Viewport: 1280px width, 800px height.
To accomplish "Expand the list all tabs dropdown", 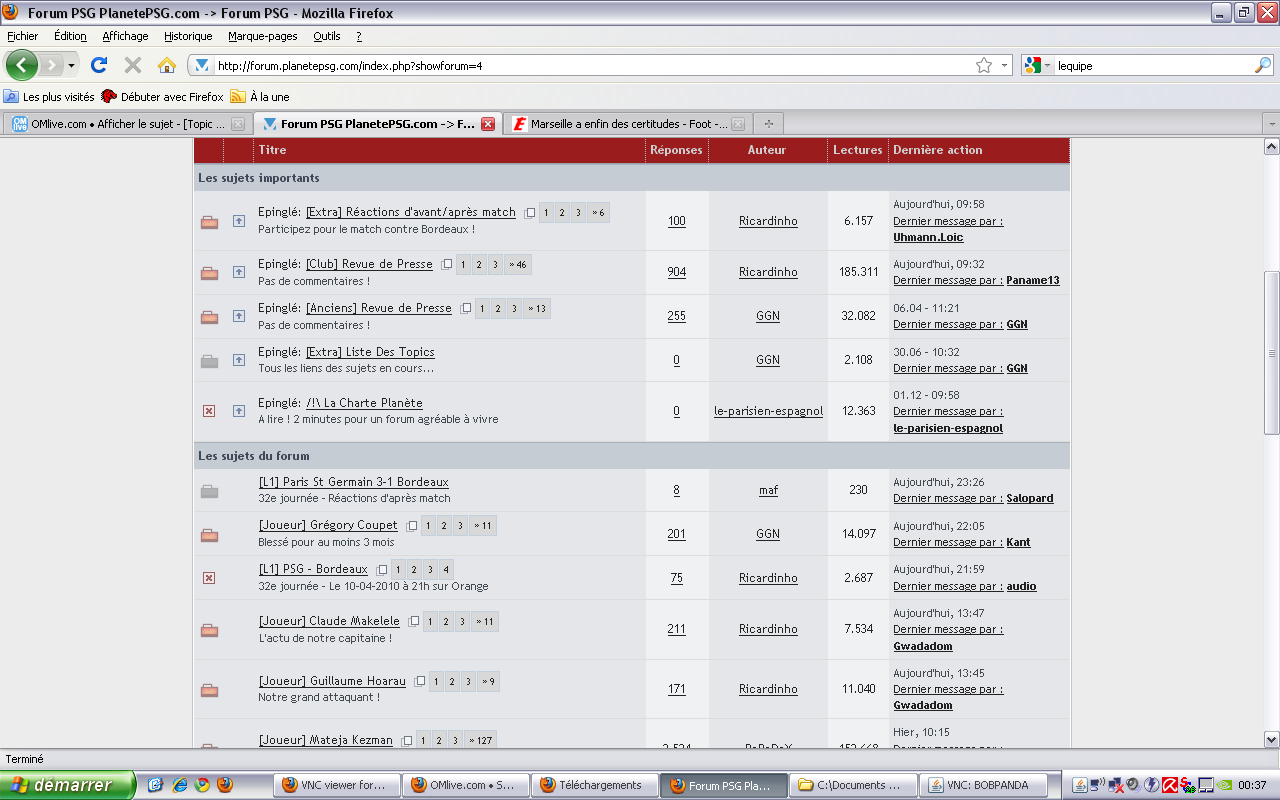I will click(1271, 124).
